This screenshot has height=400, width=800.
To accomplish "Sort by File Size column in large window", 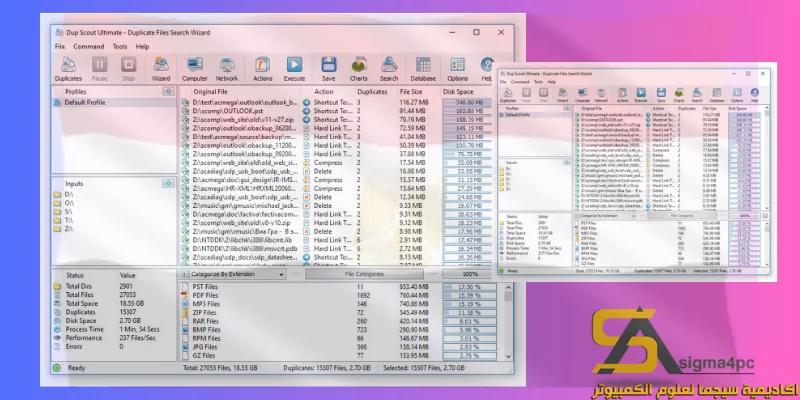I will [x=411, y=92].
